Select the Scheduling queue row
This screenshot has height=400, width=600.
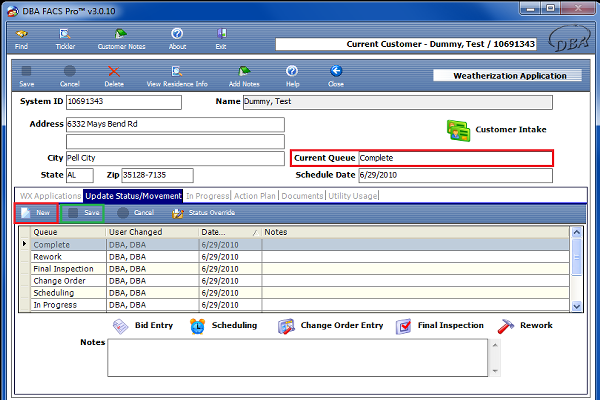coord(300,293)
